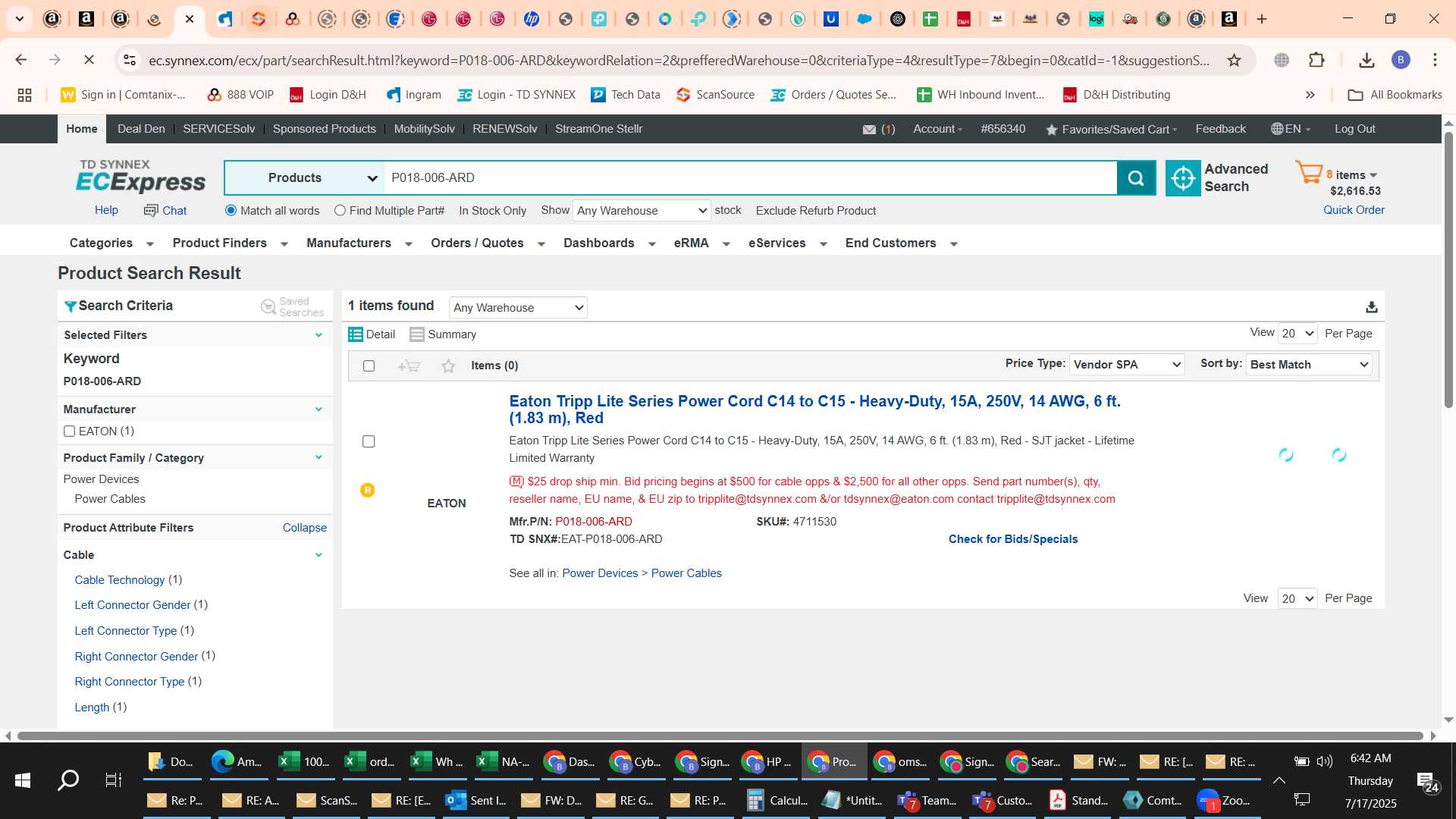Screen dimensions: 1456x819
Task: Filter by Cable Technology attribute
Action: click(120, 580)
